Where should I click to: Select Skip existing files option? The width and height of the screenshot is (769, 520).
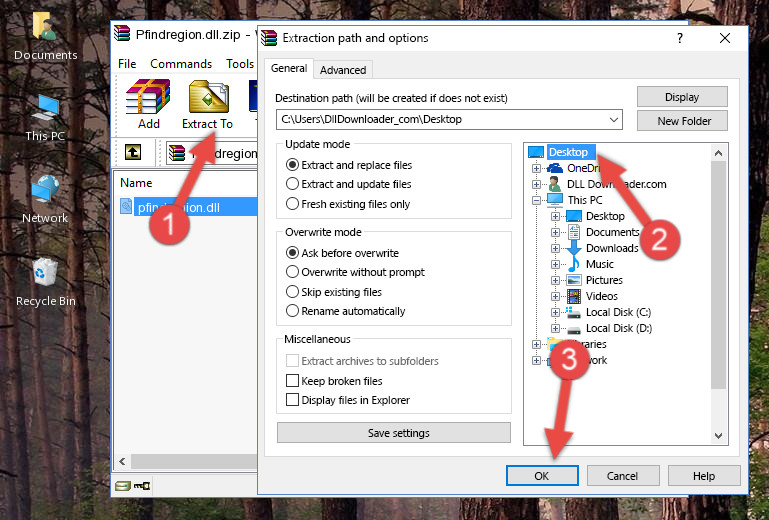(x=292, y=291)
